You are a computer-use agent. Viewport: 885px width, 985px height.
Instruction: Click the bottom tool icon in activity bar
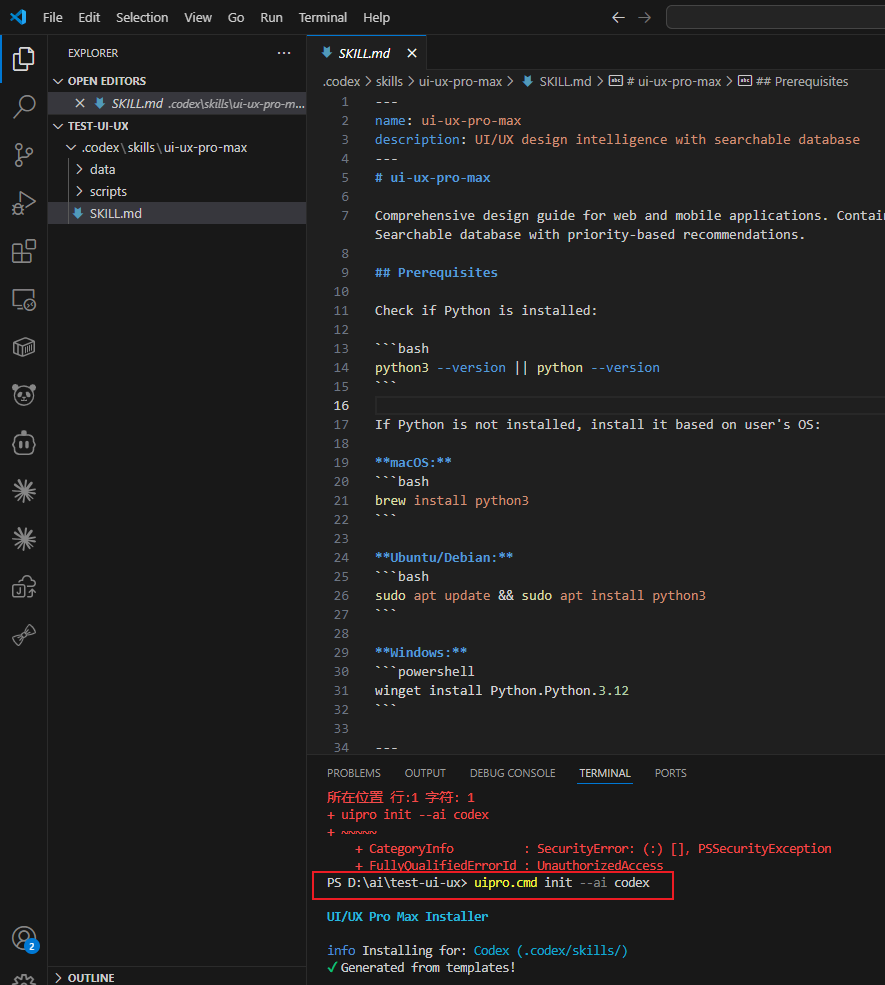tap(23, 635)
